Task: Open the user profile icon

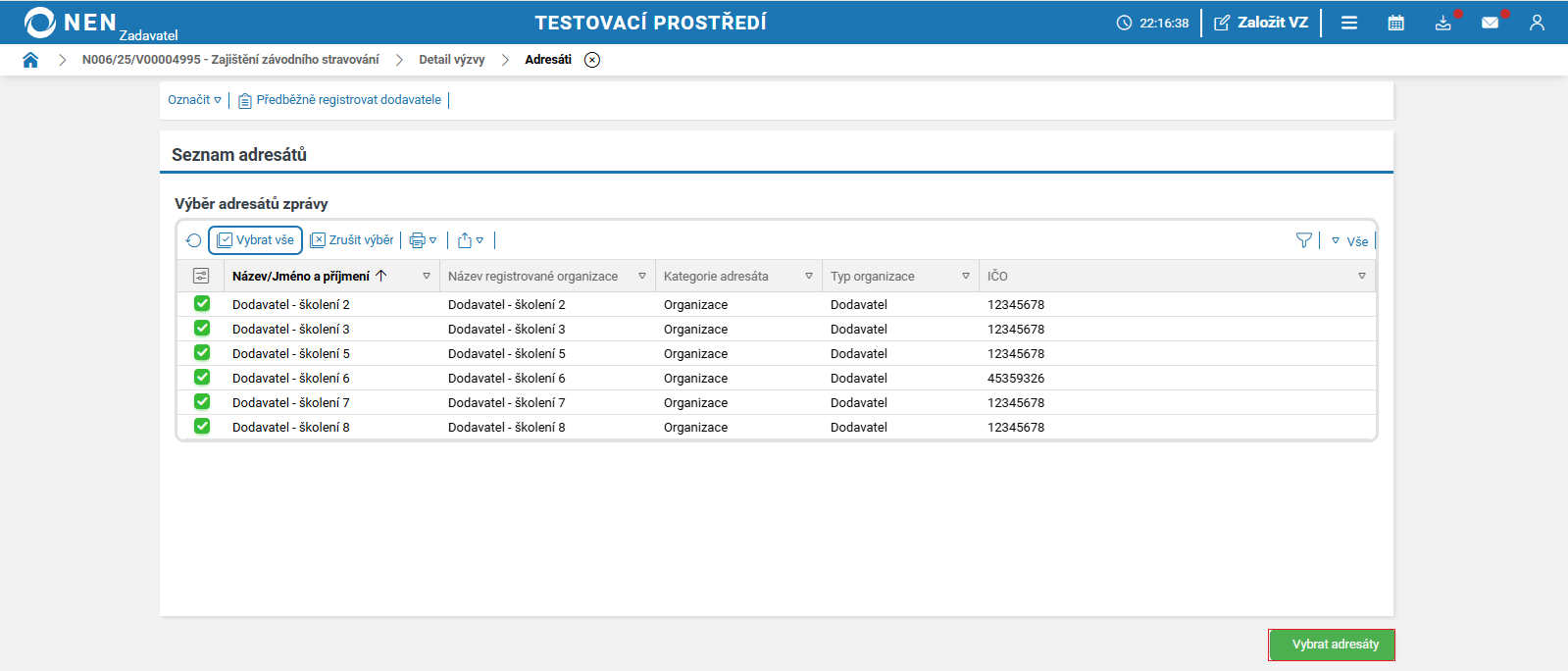Action: [x=1537, y=23]
